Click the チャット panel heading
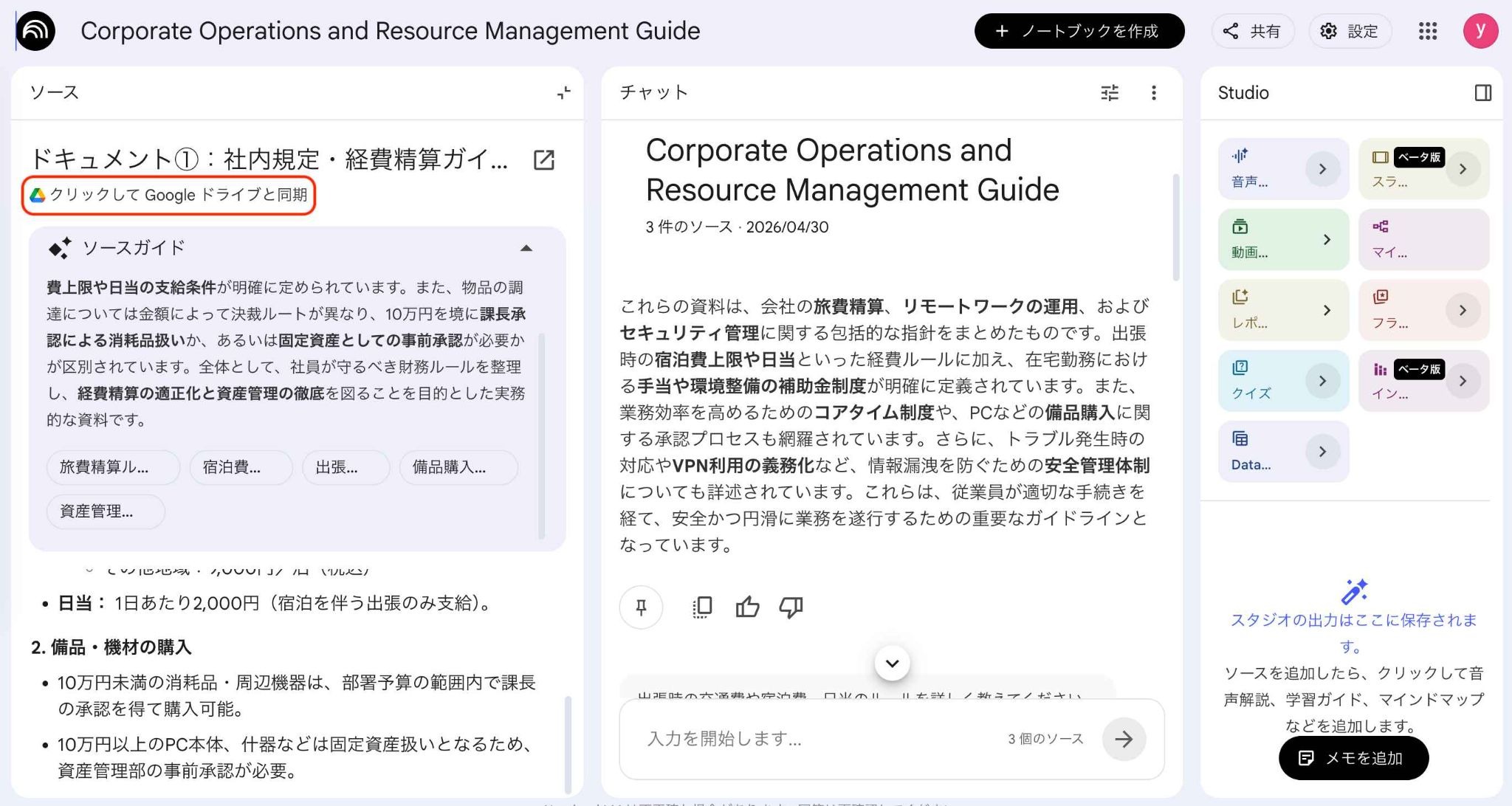This screenshot has width=1512, height=806. click(x=653, y=92)
